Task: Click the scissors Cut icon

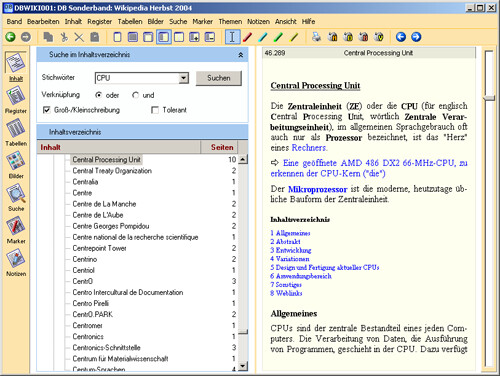Action: coord(64,37)
